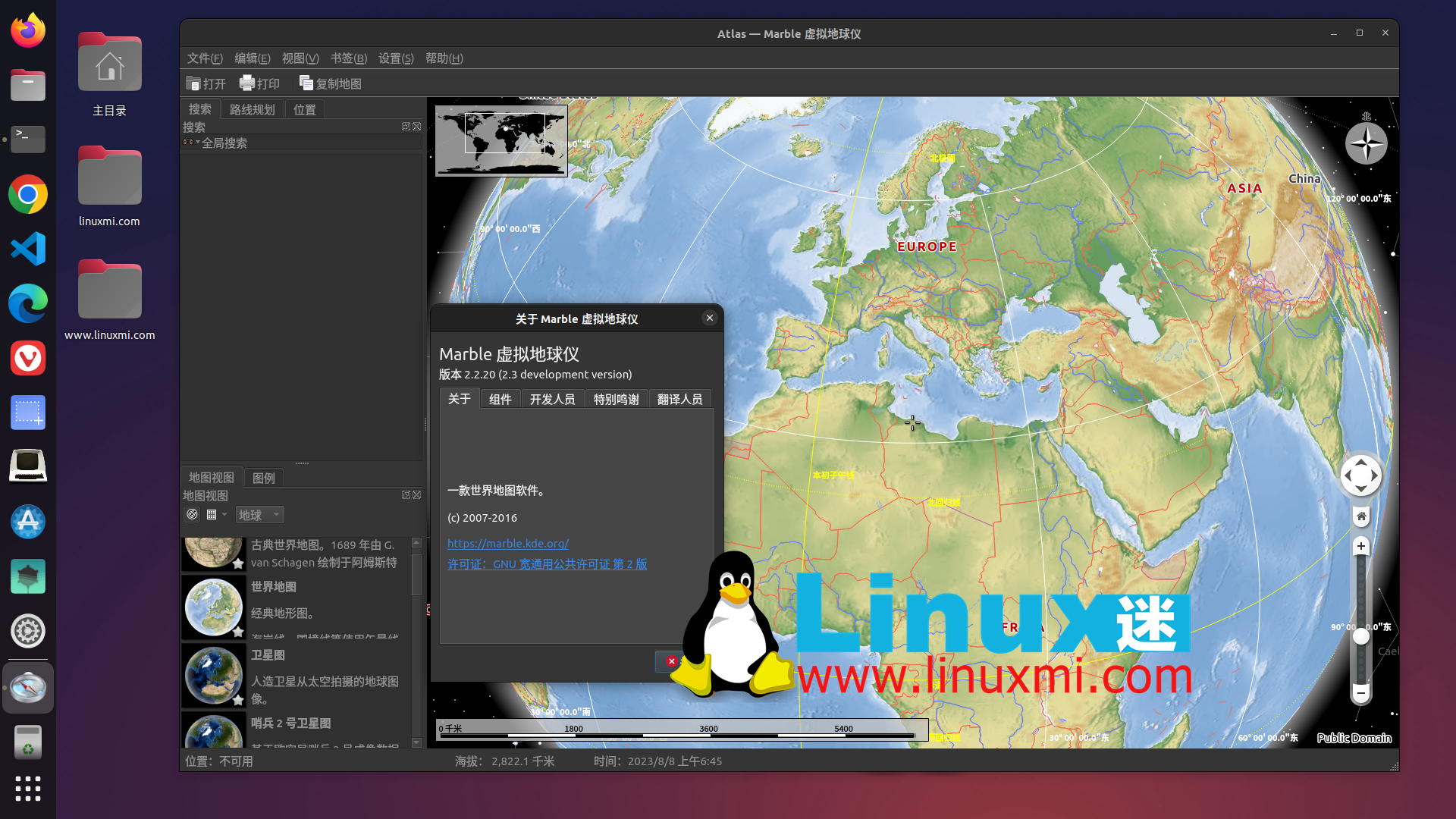1456x819 pixels.
Task: Pan the map down with navigation arrow
Action: click(1361, 490)
